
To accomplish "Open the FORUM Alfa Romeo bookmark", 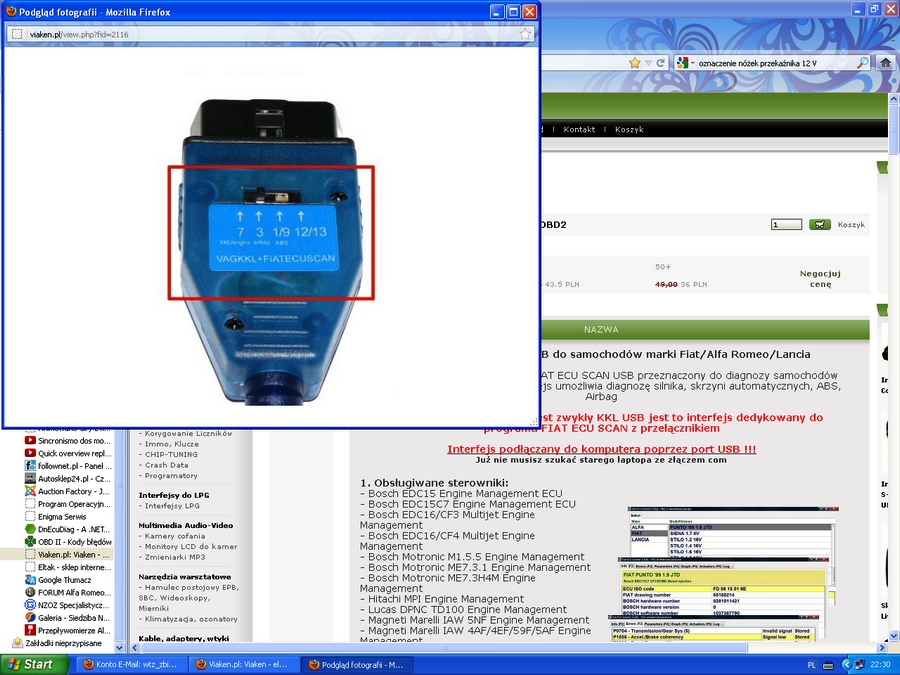I will click(69, 592).
